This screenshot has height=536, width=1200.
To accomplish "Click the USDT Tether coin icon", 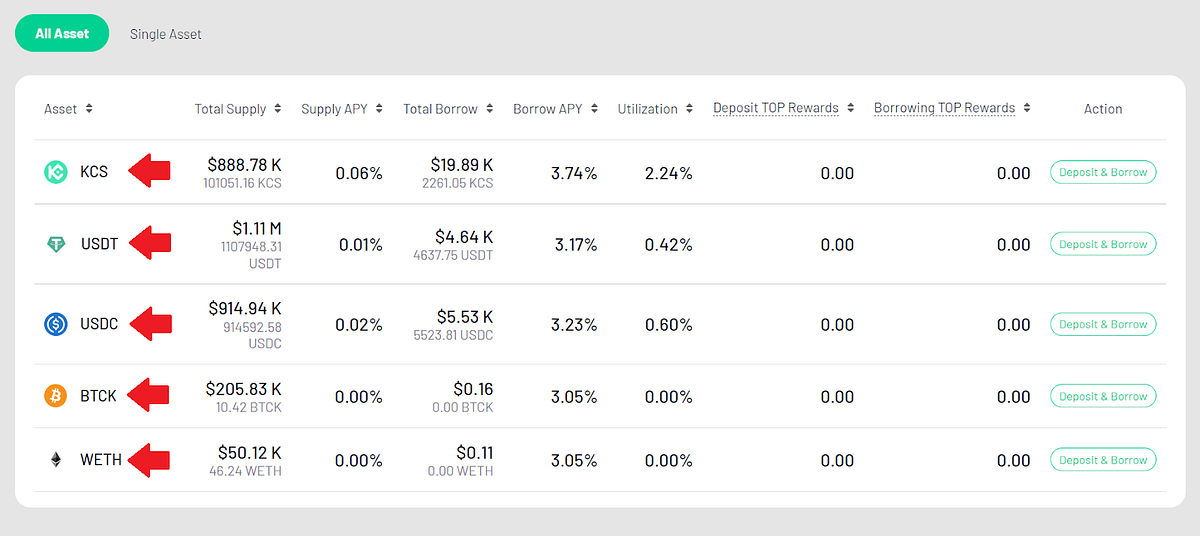I will pos(56,244).
